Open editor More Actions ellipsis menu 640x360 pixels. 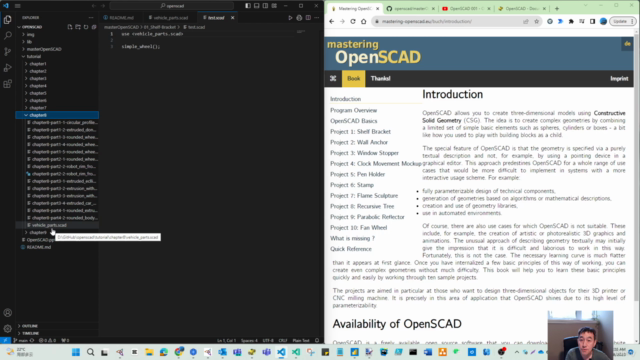(x=317, y=18)
